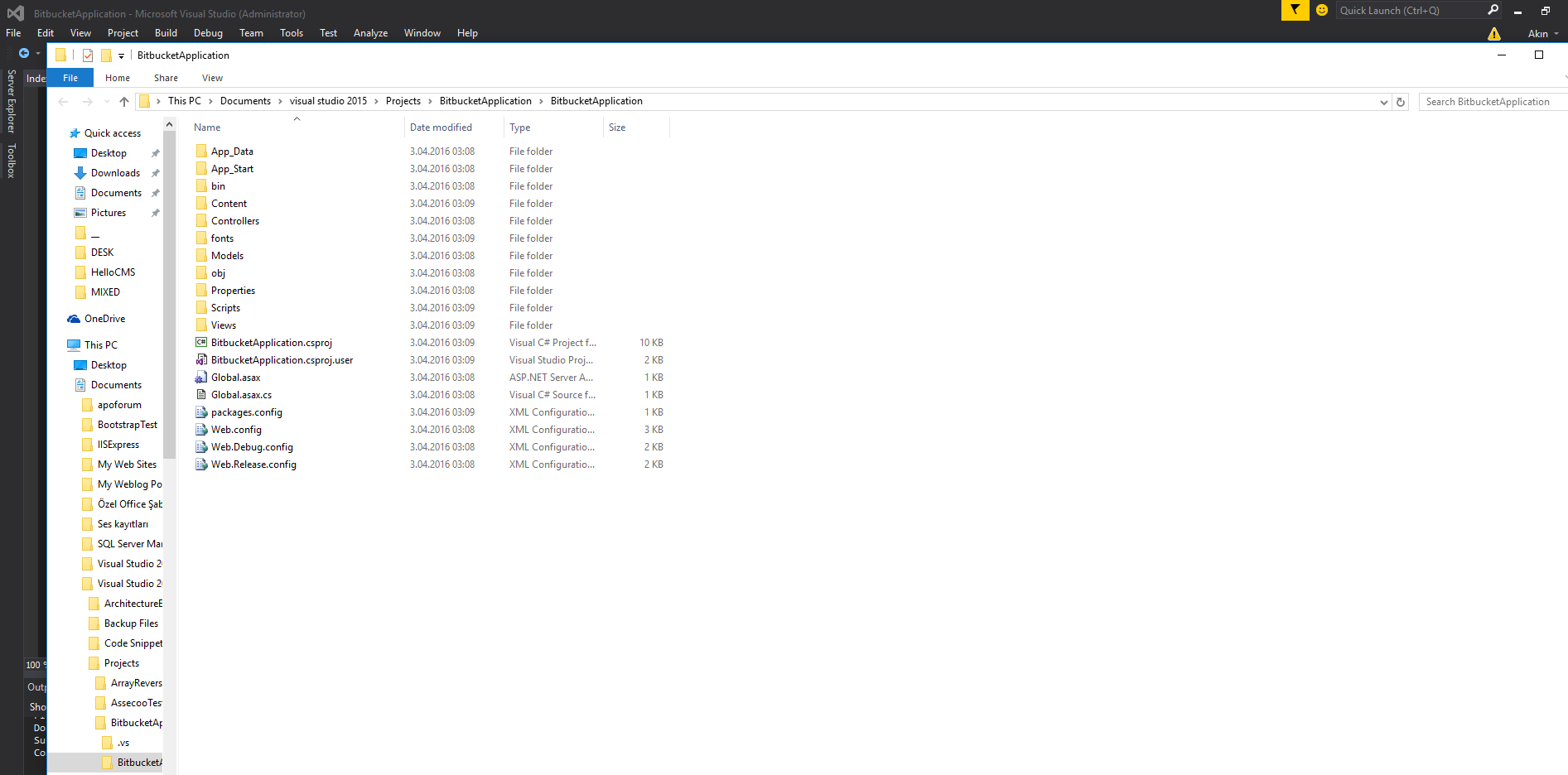This screenshot has height=775, width=1568.
Task: Select the Controllers folder
Action: click(x=234, y=221)
